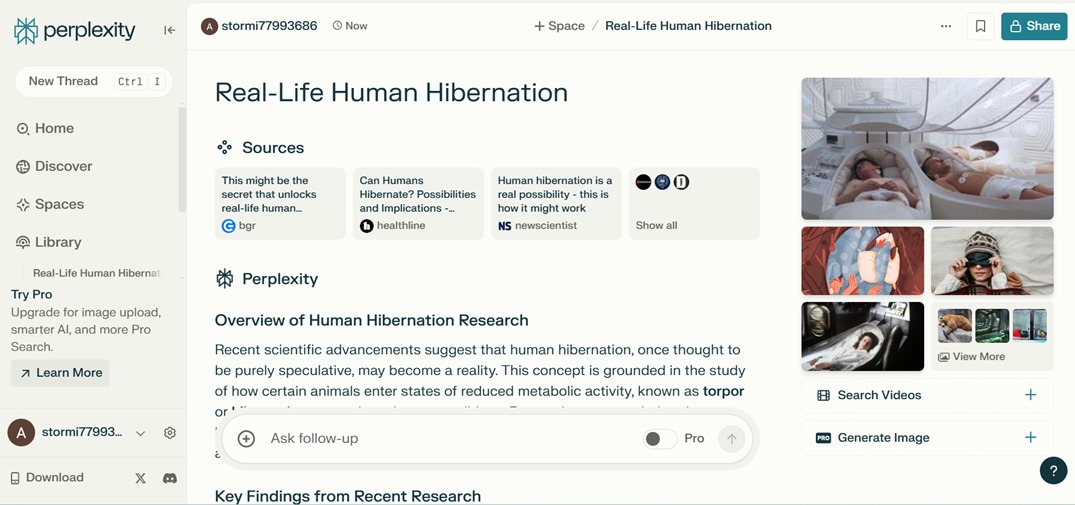The image size is (1075, 505).
Task: Bookmark this thread
Action: [980, 26]
